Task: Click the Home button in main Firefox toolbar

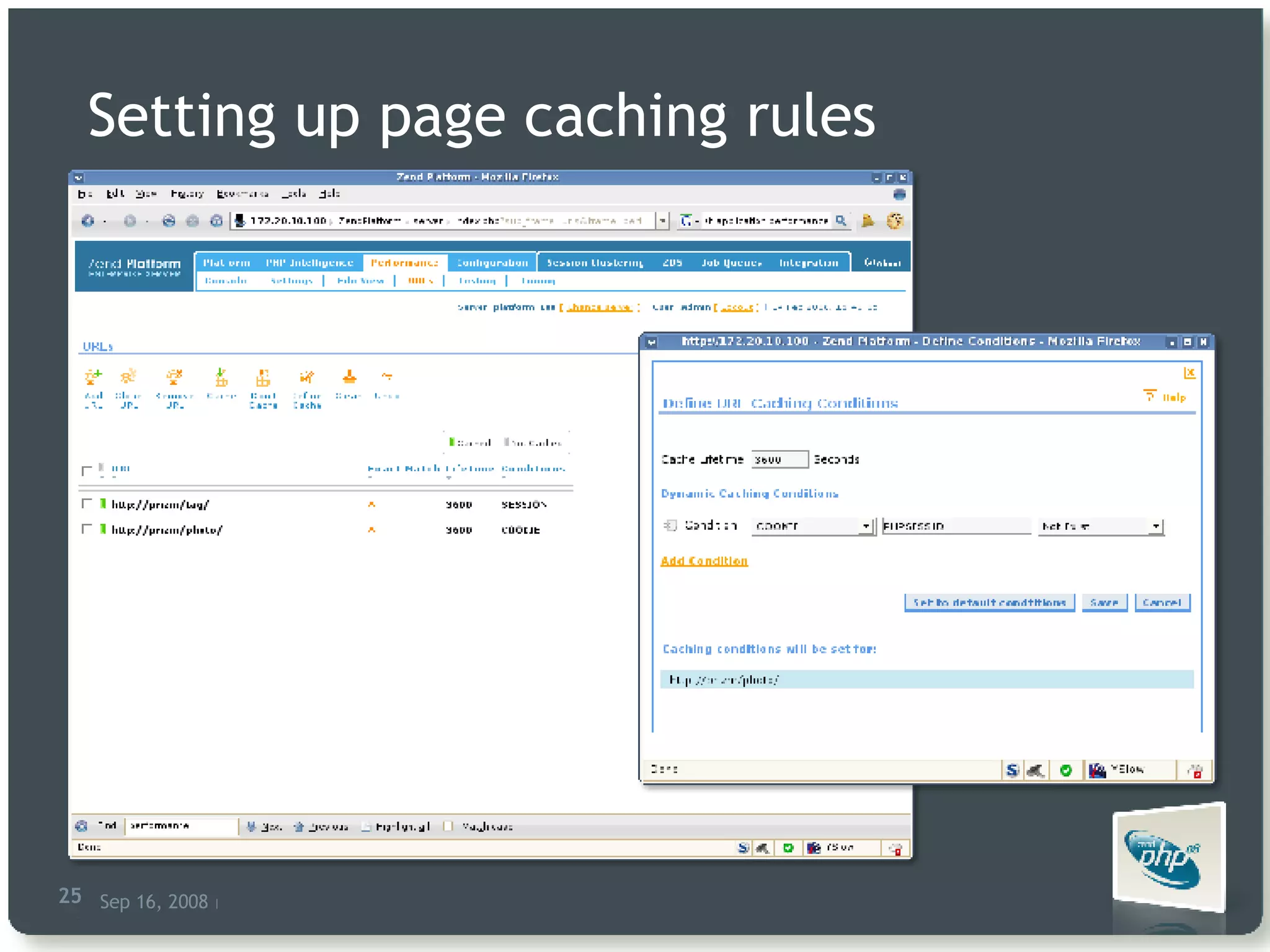Action: tap(216, 221)
